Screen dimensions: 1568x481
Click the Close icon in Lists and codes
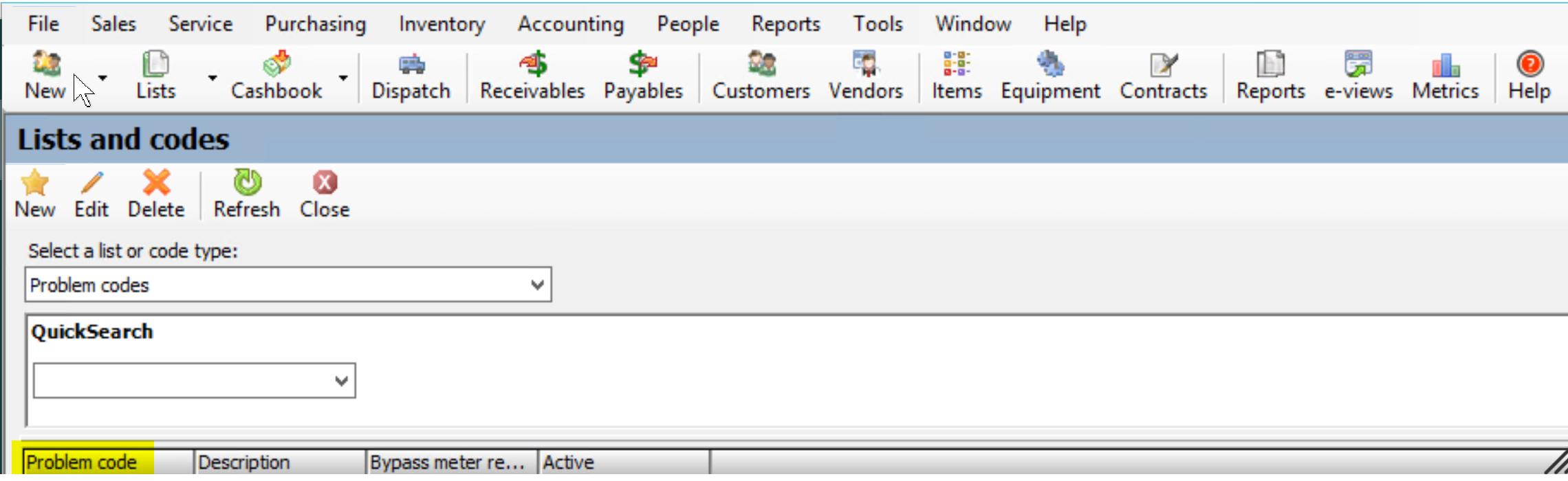tap(325, 194)
